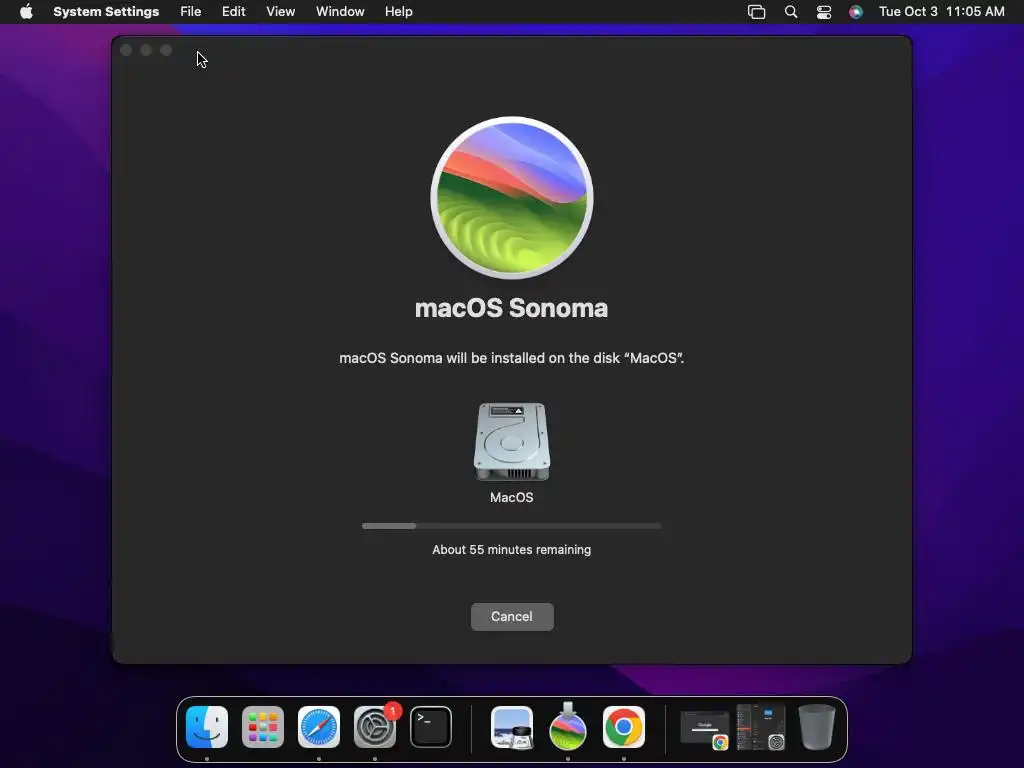
Task: Click the 'macOS Sonoma' title heading
Action: [x=511, y=308]
